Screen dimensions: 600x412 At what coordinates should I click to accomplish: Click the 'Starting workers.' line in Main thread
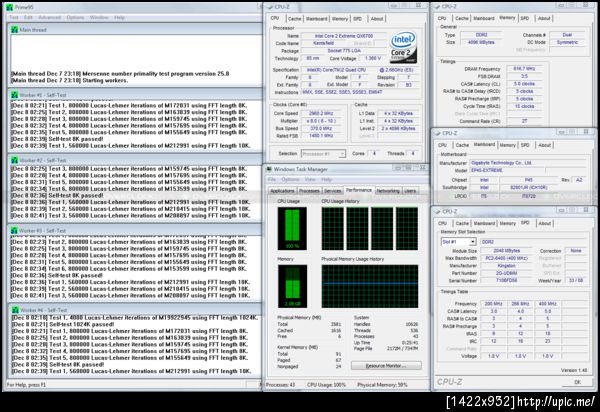coord(69,80)
